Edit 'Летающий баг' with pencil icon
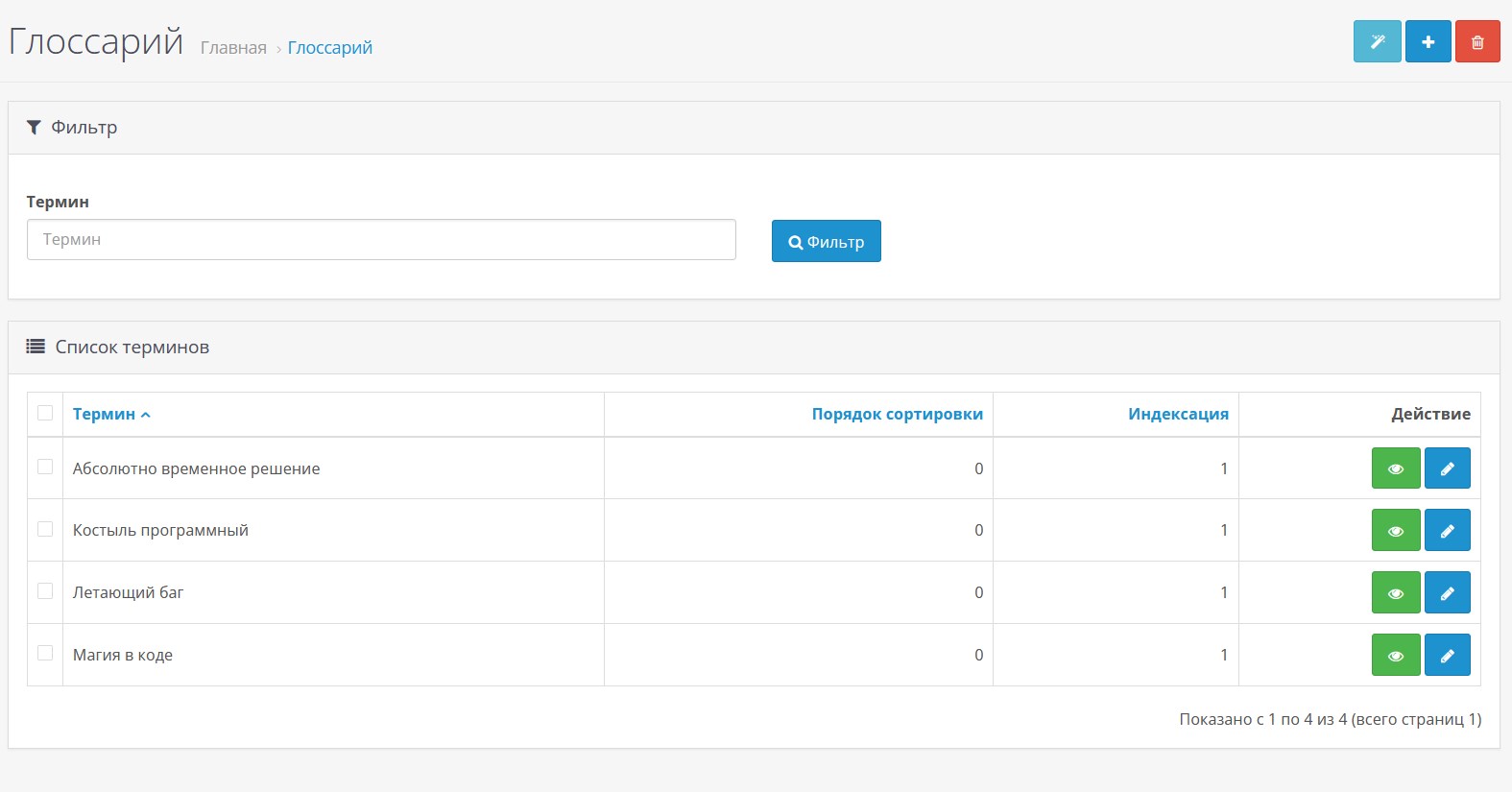This screenshot has height=792, width=1512. click(1447, 593)
